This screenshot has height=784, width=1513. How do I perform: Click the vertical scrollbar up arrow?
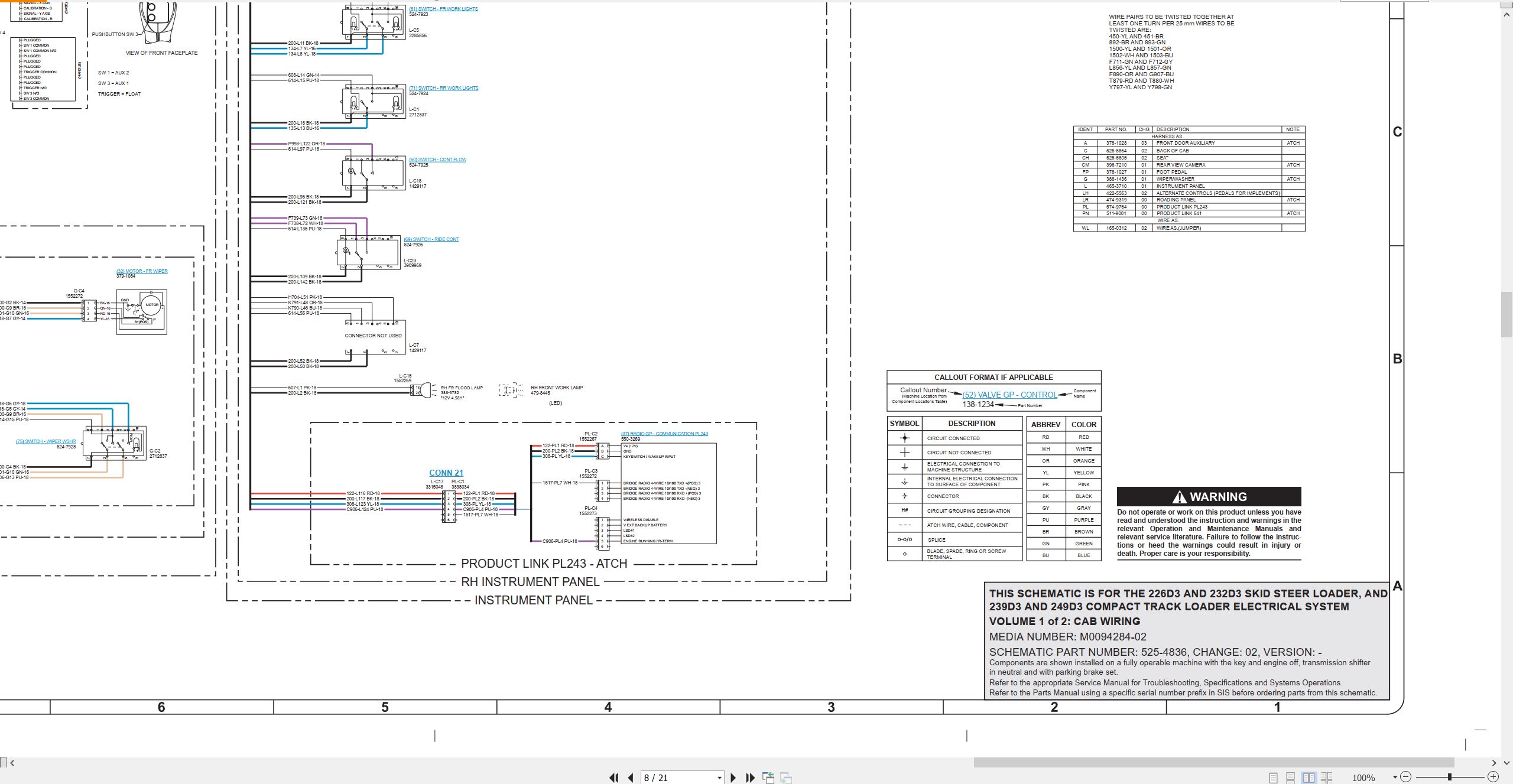pos(1507,14)
